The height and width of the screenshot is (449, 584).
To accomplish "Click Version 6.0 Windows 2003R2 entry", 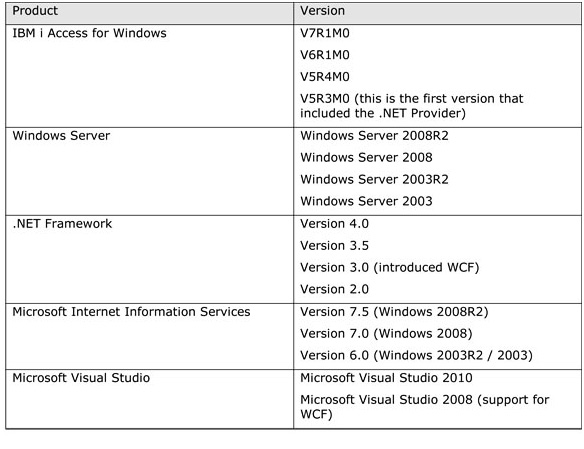I will [416, 356].
